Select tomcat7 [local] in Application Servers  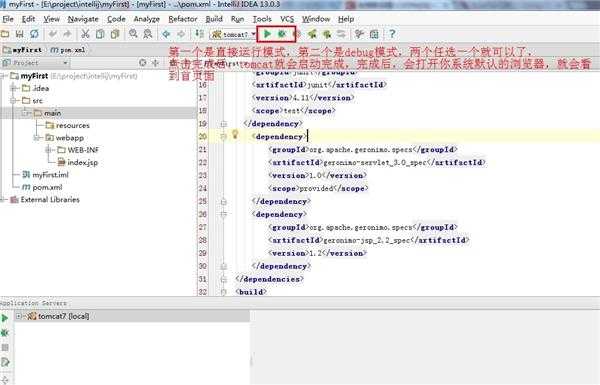[x=58, y=316]
